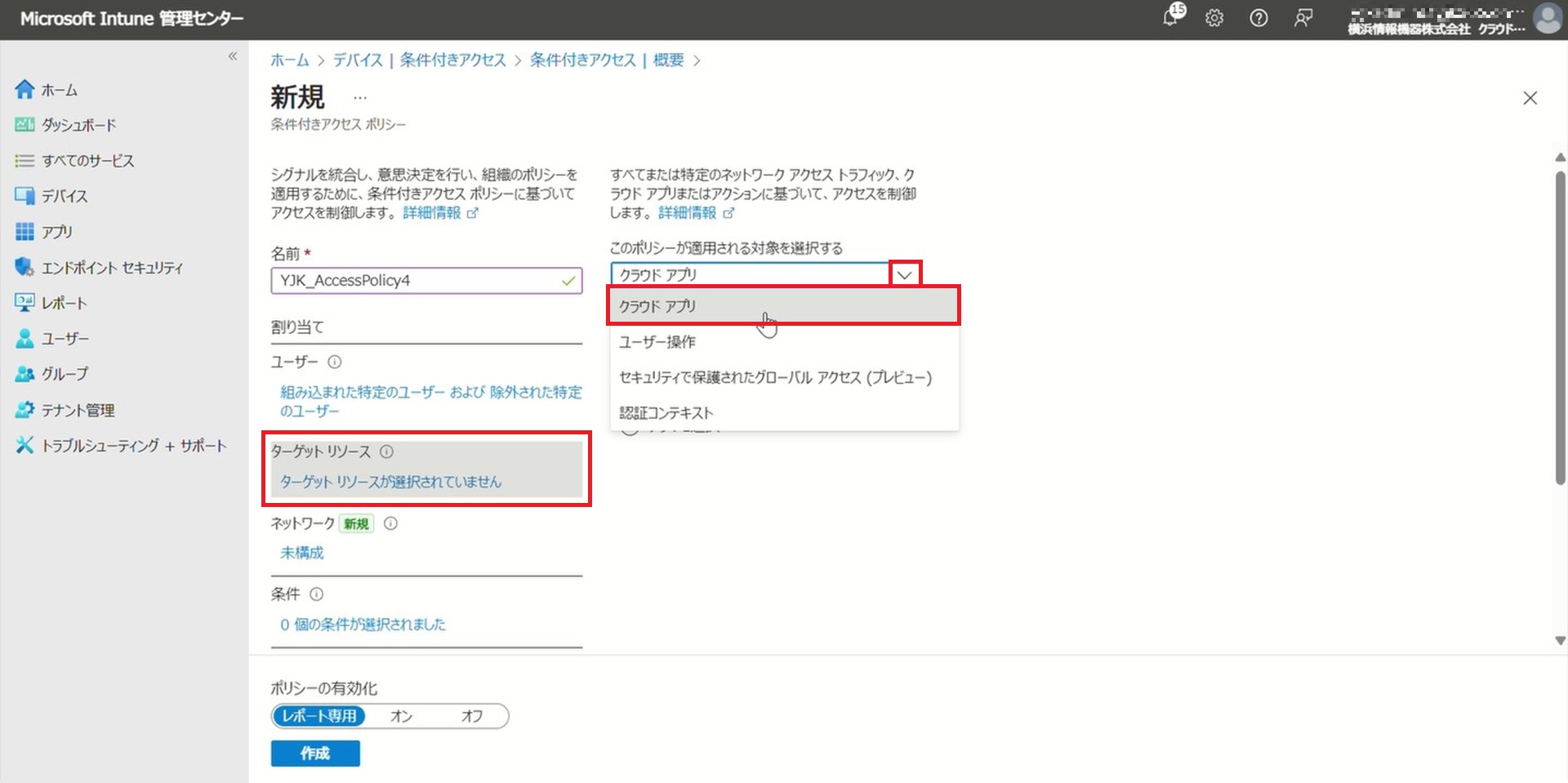Open トラブルシューティング + サポート in left navigation
This screenshot has width=1568, height=783.
pos(134,445)
